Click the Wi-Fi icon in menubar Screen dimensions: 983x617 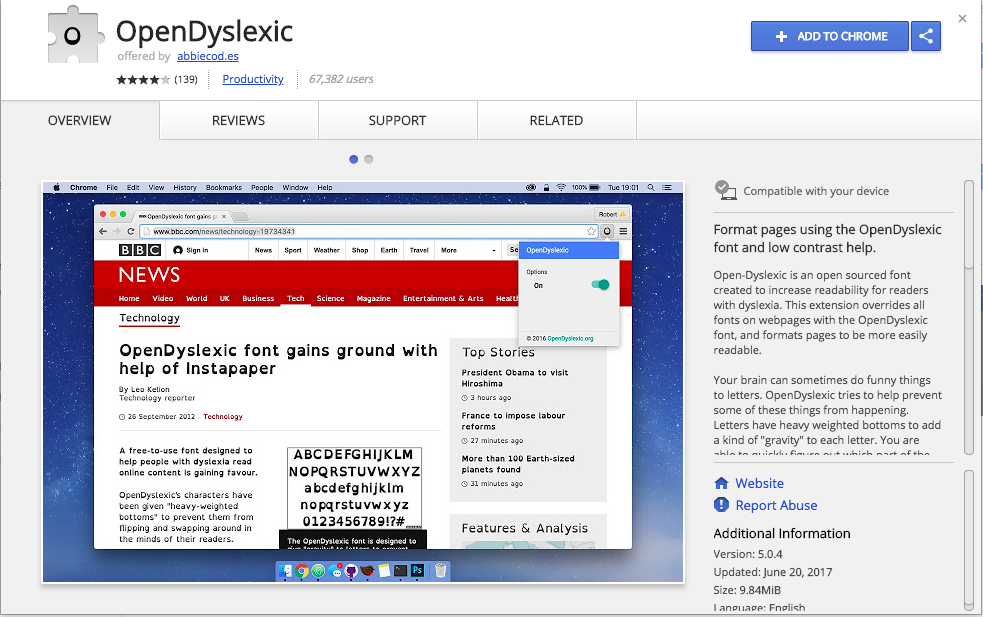coord(561,187)
